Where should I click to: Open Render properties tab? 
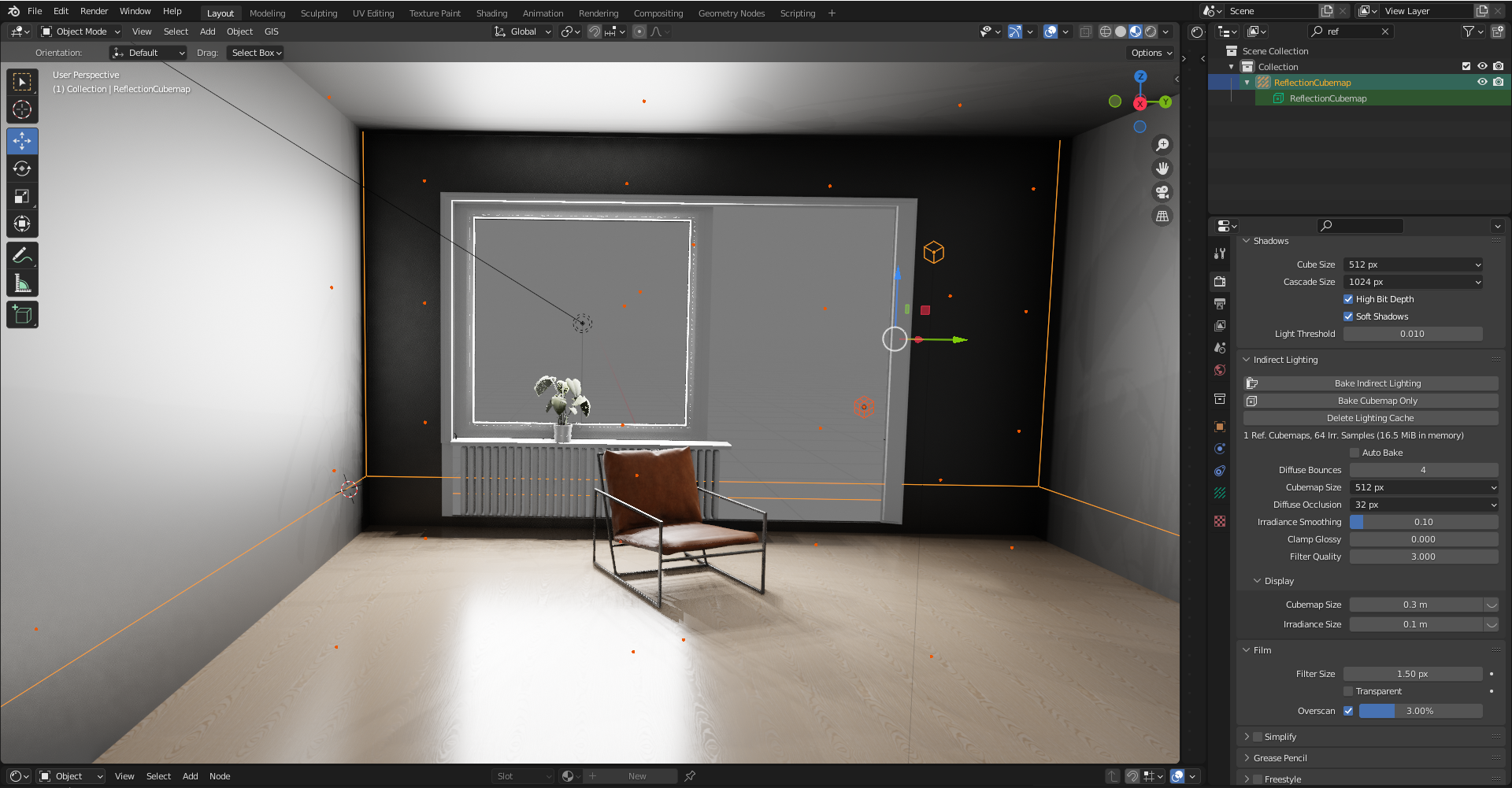(1220, 281)
